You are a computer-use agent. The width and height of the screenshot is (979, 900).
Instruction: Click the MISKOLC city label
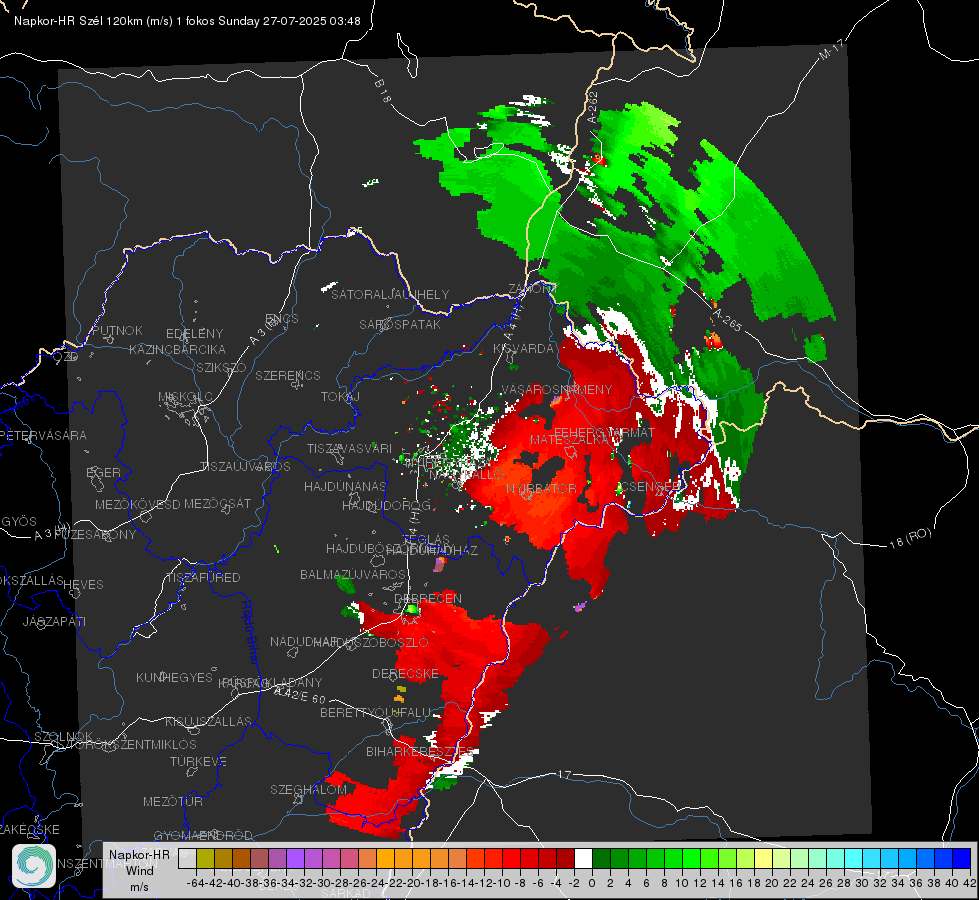pos(185,397)
